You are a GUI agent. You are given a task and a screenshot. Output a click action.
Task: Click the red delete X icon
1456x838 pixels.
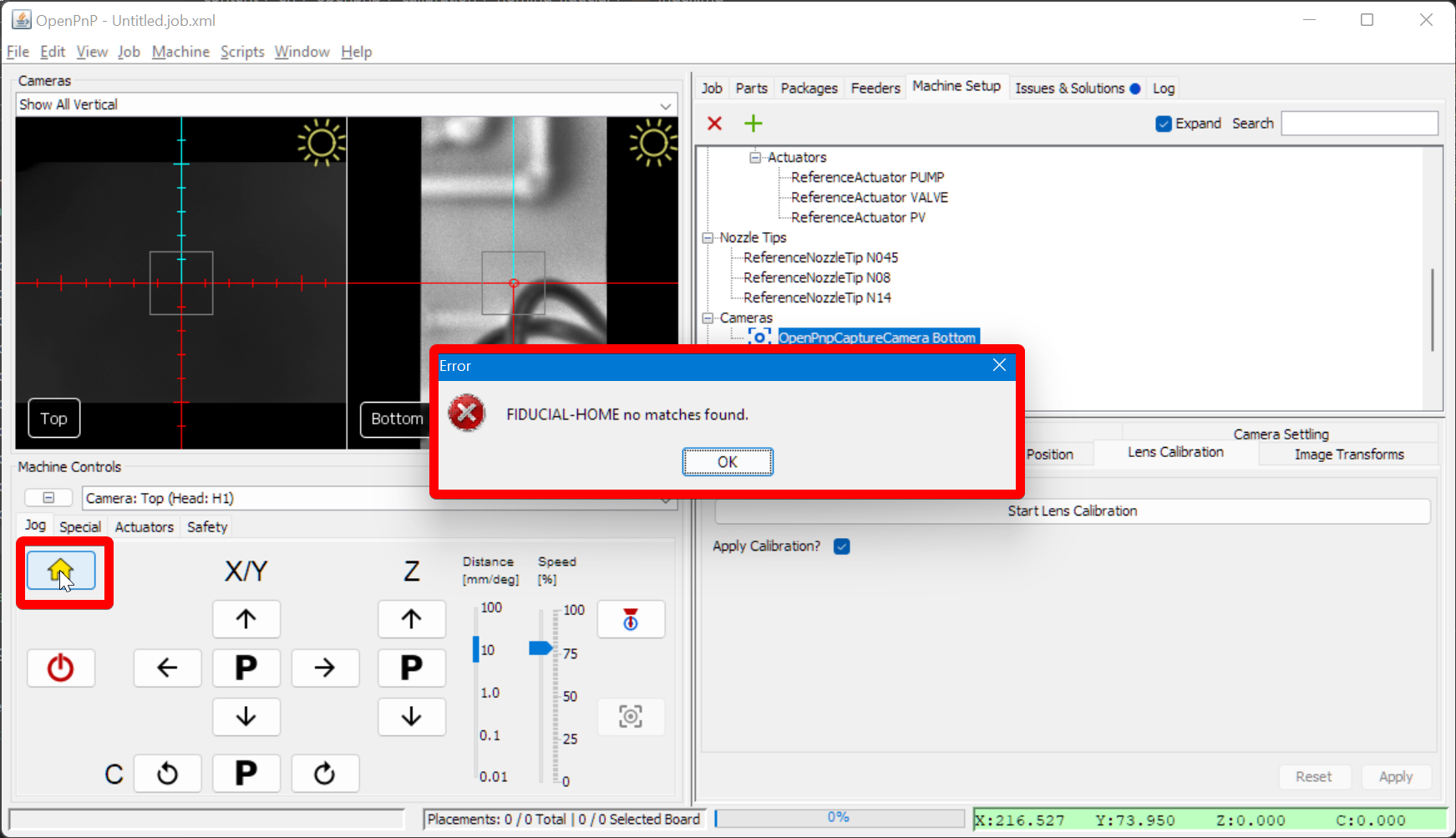pyautogui.click(x=714, y=124)
